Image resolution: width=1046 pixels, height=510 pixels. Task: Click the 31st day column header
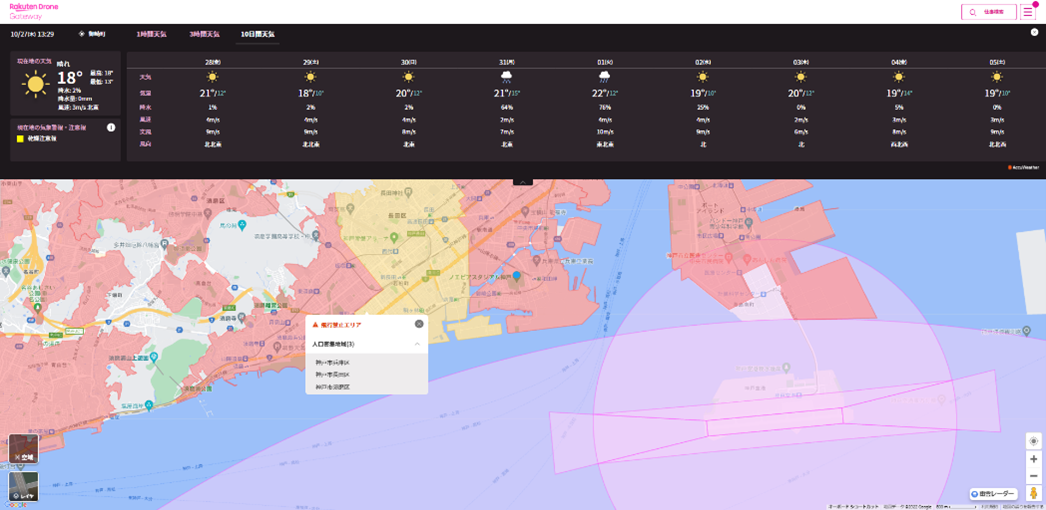coord(506,61)
